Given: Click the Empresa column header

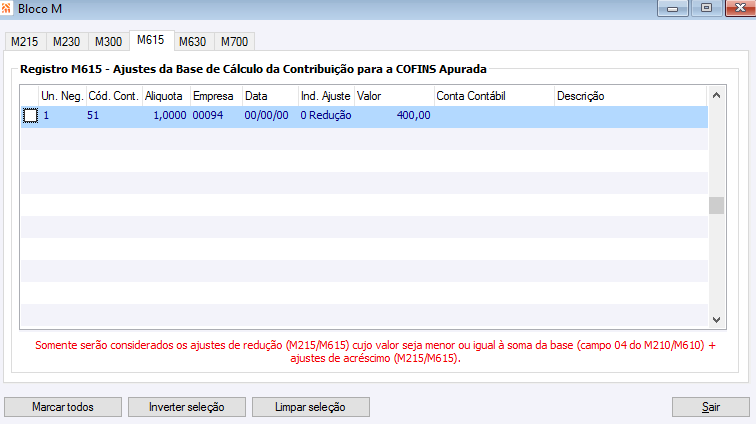Looking at the screenshot, I should [216, 96].
